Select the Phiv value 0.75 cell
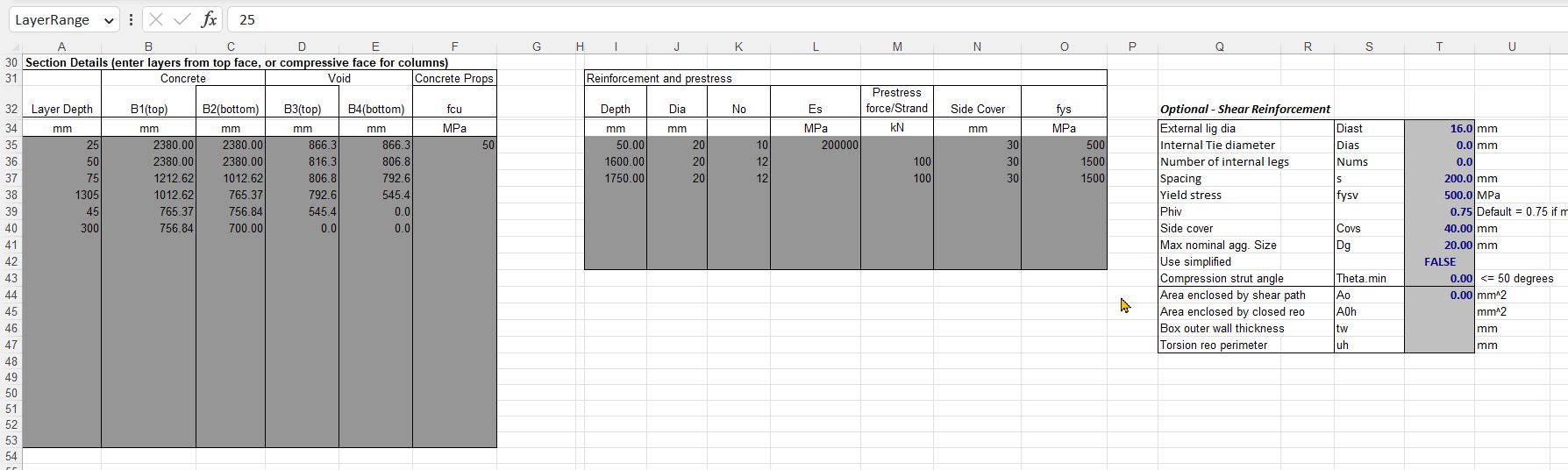The height and width of the screenshot is (470, 1568). point(1438,211)
